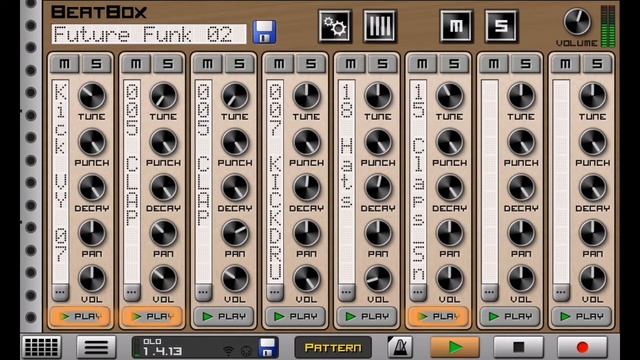Play the 18 Hats sample
This screenshot has width=640, height=360.
(367, 316)
